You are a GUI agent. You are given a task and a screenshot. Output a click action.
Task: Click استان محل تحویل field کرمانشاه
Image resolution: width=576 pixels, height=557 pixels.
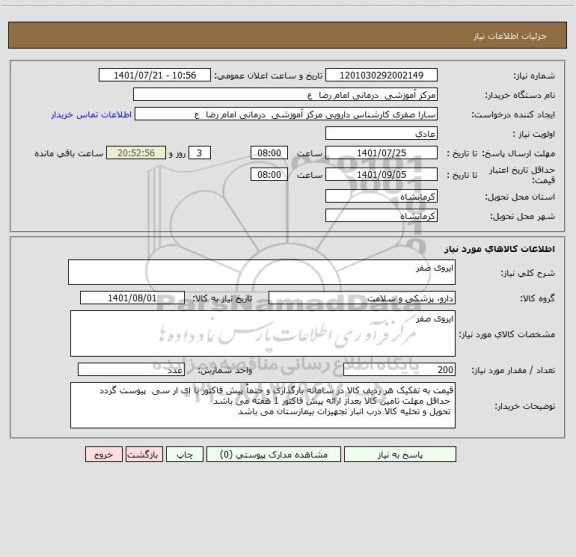[381, 196]
